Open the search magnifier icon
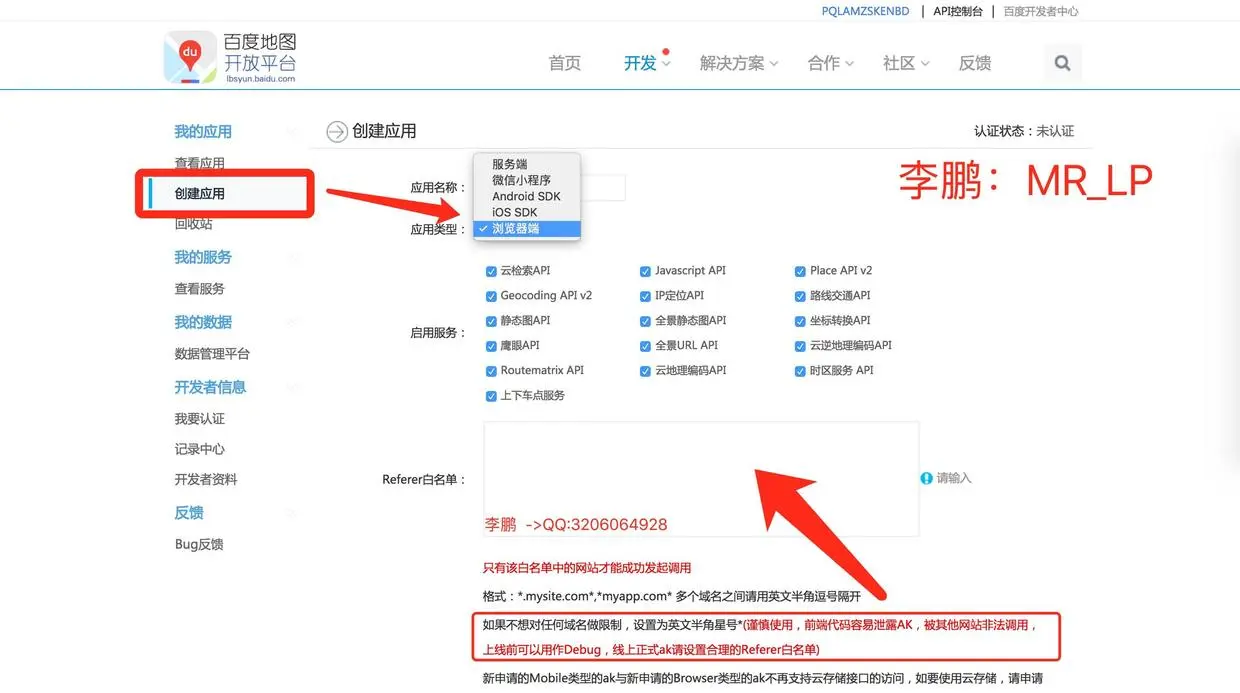The width and height of the screenshot is (1240, 693). [1062, 63]
